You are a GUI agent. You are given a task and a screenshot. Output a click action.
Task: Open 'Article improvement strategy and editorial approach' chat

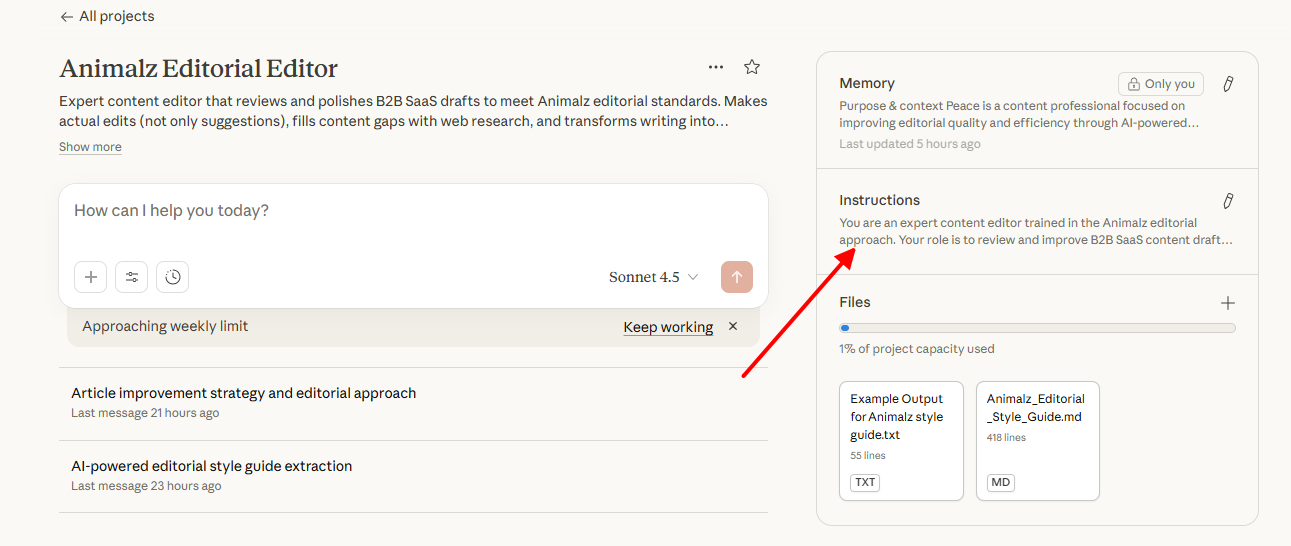pyautogui.click(x=413, y=403)
